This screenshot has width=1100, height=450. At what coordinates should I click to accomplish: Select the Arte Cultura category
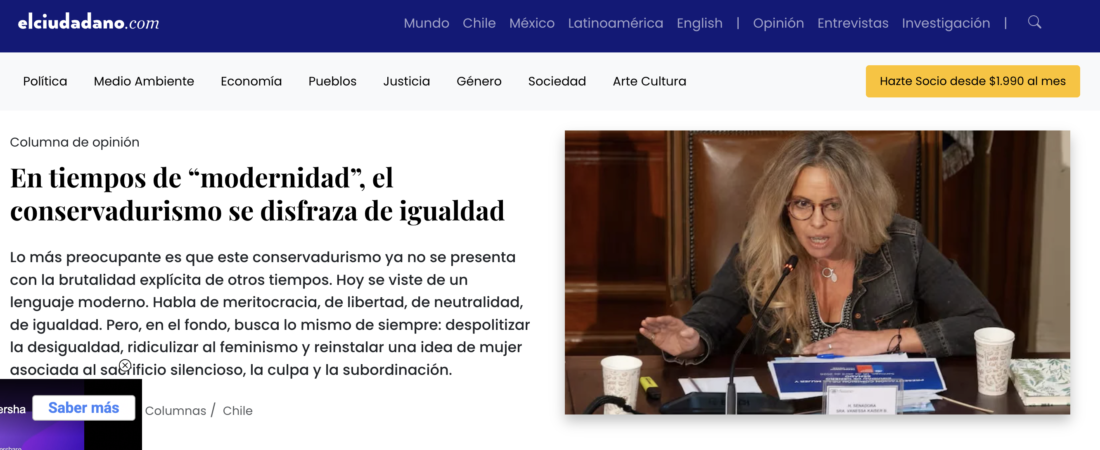pos(650,81)
